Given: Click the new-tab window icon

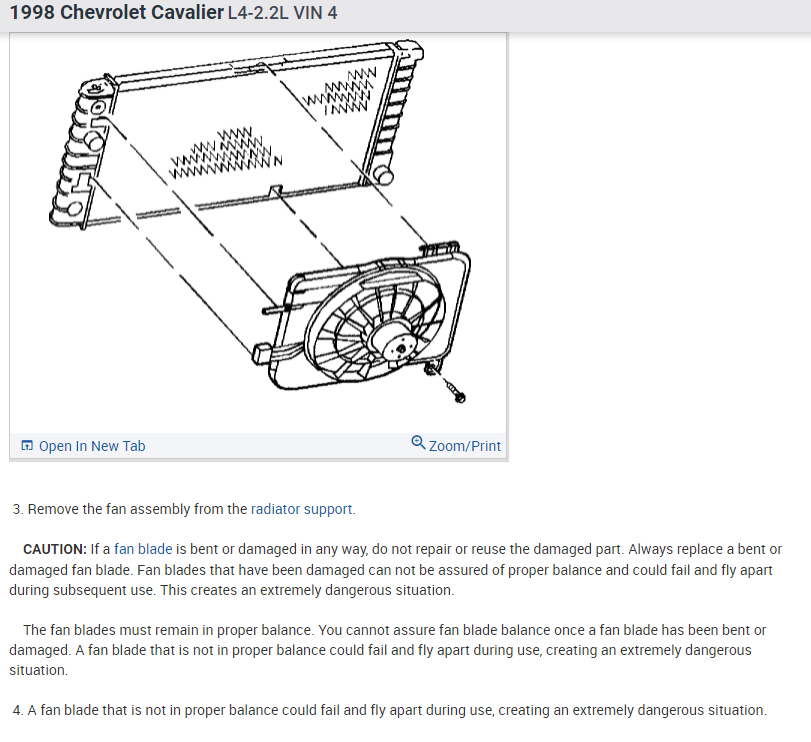Looking at the screenshot, I should 27,446.
